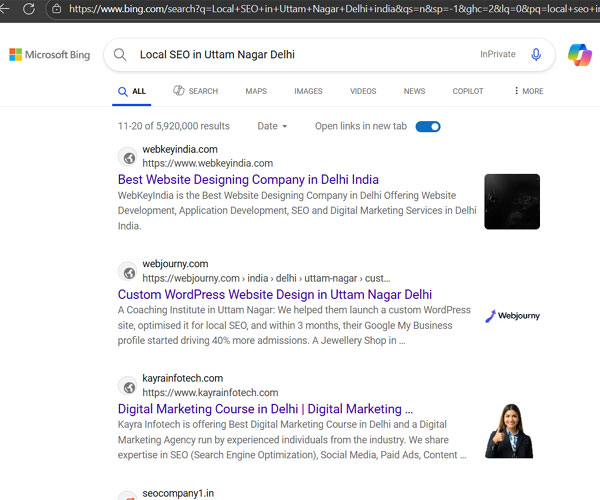Toggle Open links in new tab

[428, 126]
